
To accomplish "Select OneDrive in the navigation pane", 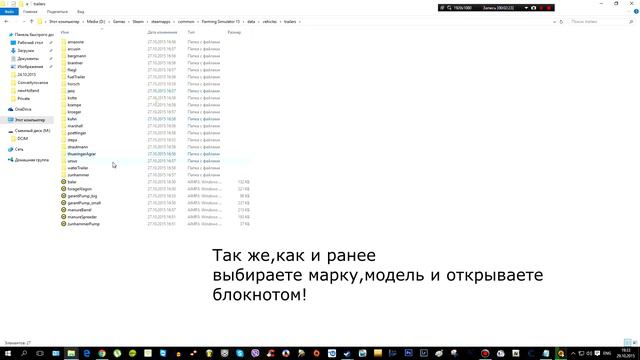I will click(22, 109).
